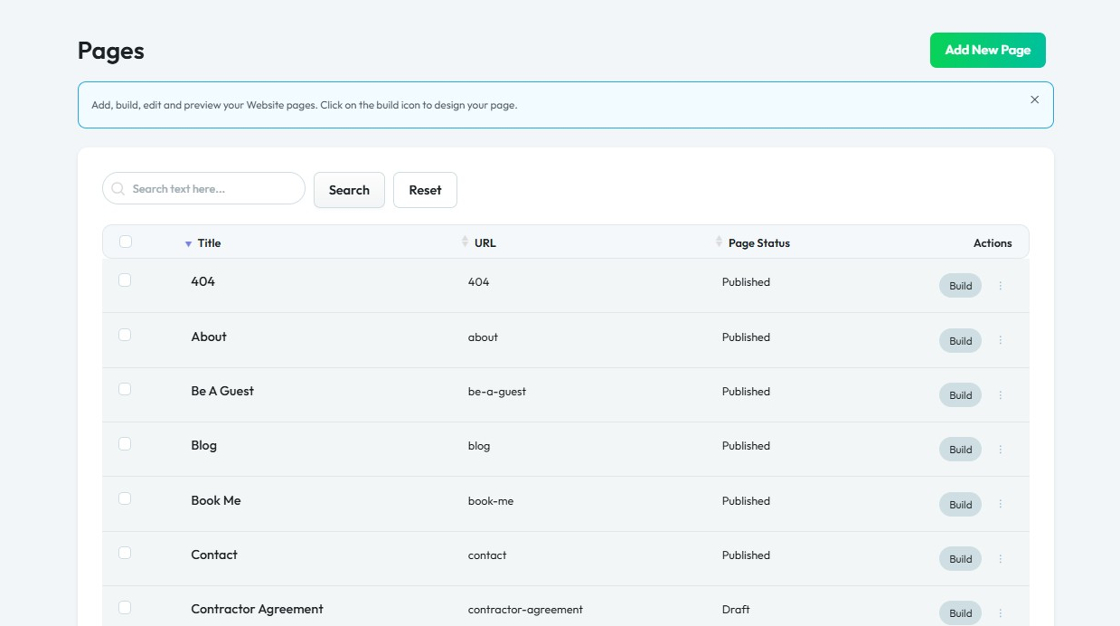This screenshot has width=1120, height=626.
Task: Click the magnifier icon in search box
Action: 119,189
